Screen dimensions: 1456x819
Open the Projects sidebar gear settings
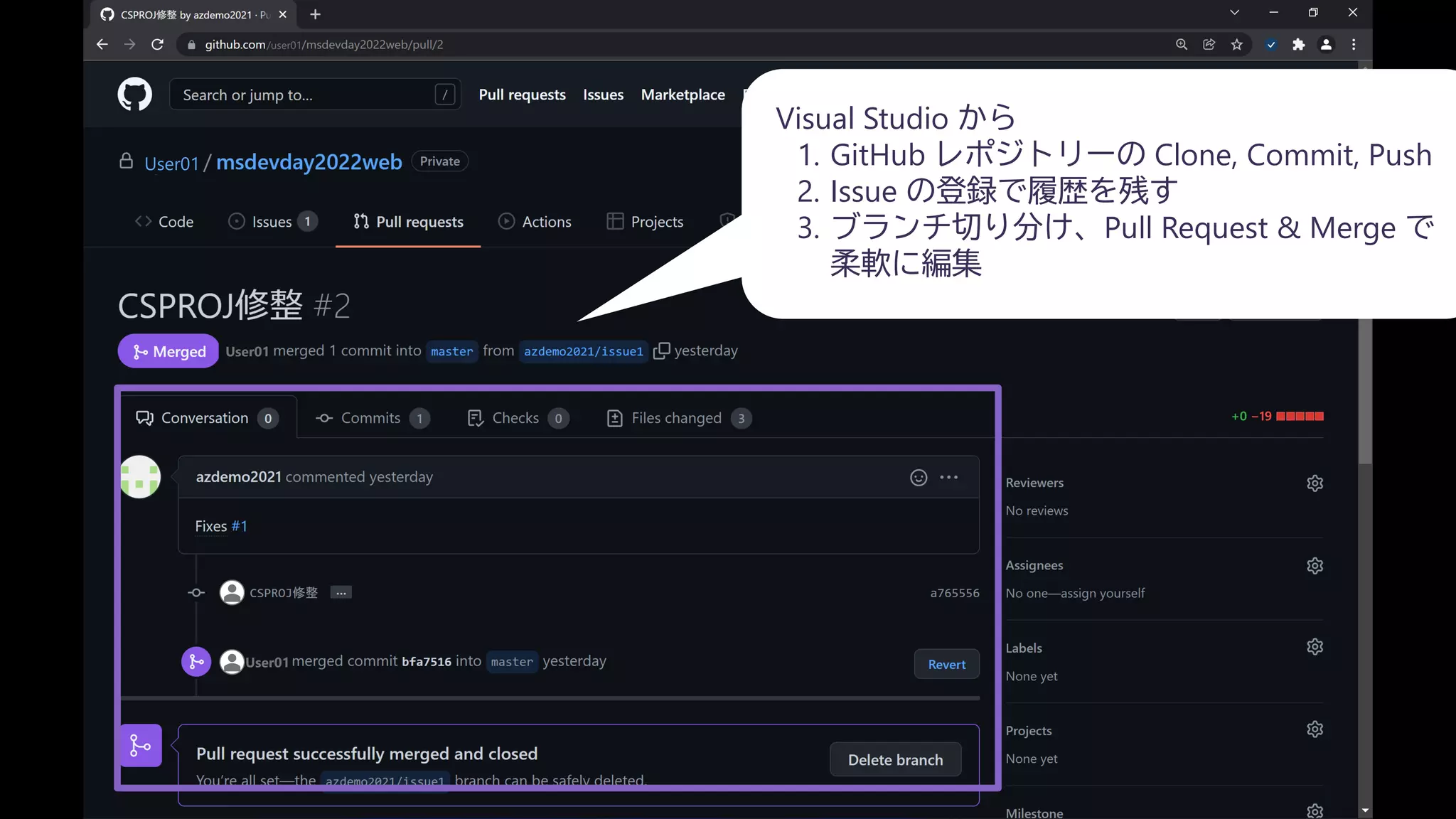(1315, 729)
